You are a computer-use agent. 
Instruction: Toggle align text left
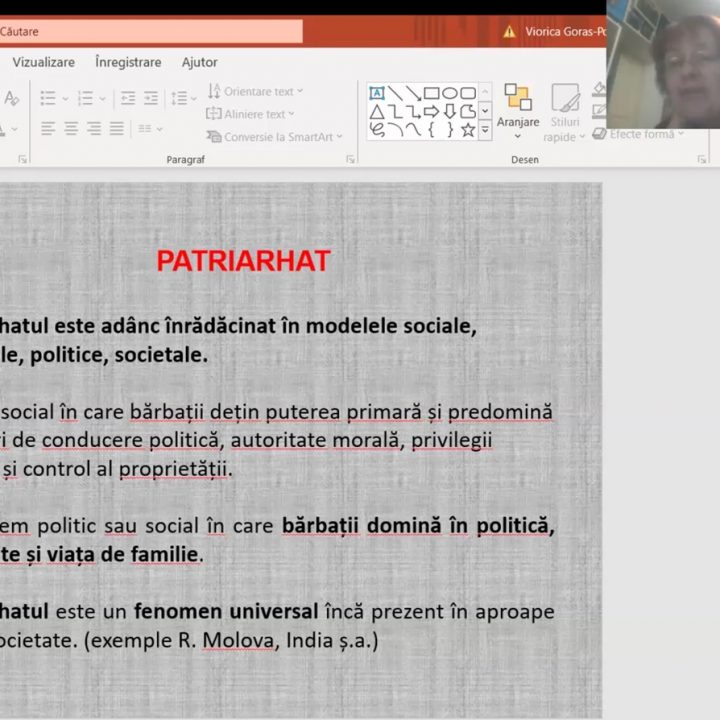pyautogui.click(x=48, y=128)
